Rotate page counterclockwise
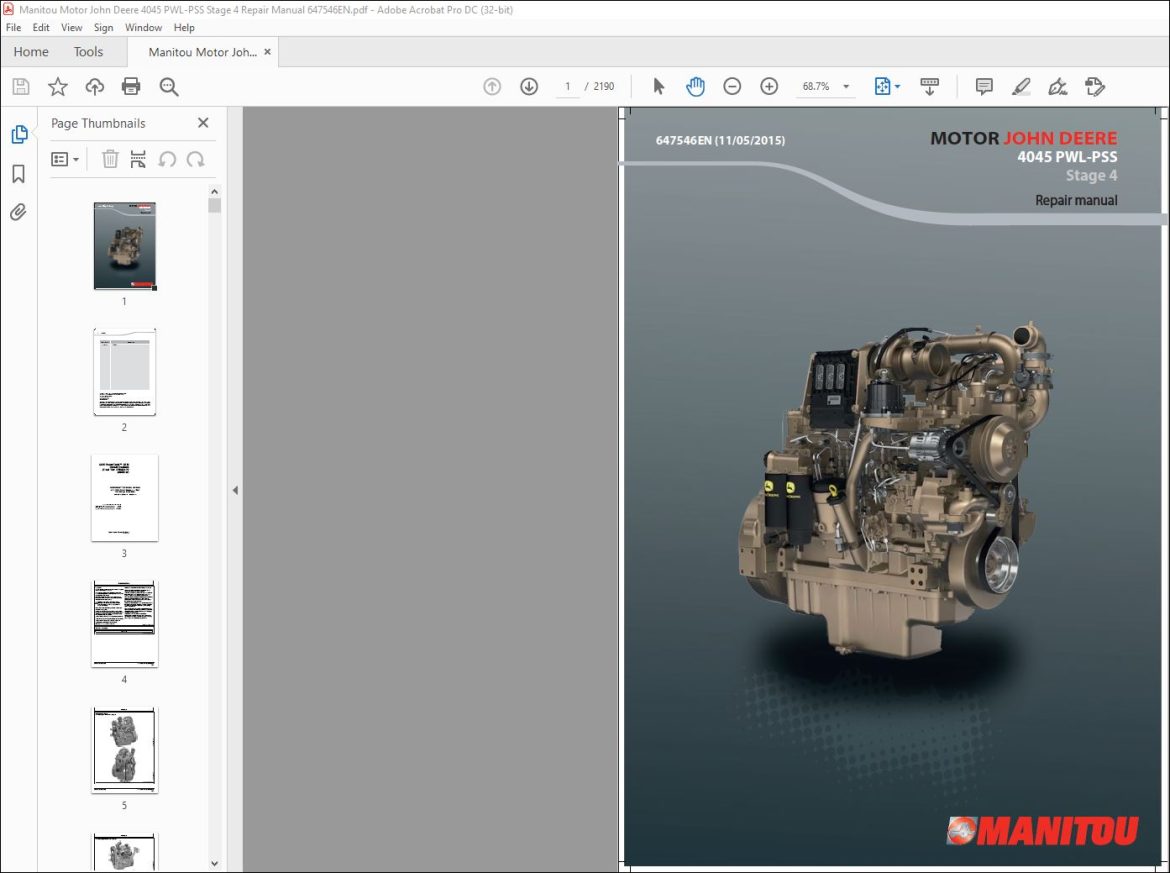Image resolution: width=1170 pixels, height=873 pixels. (167, 159)
